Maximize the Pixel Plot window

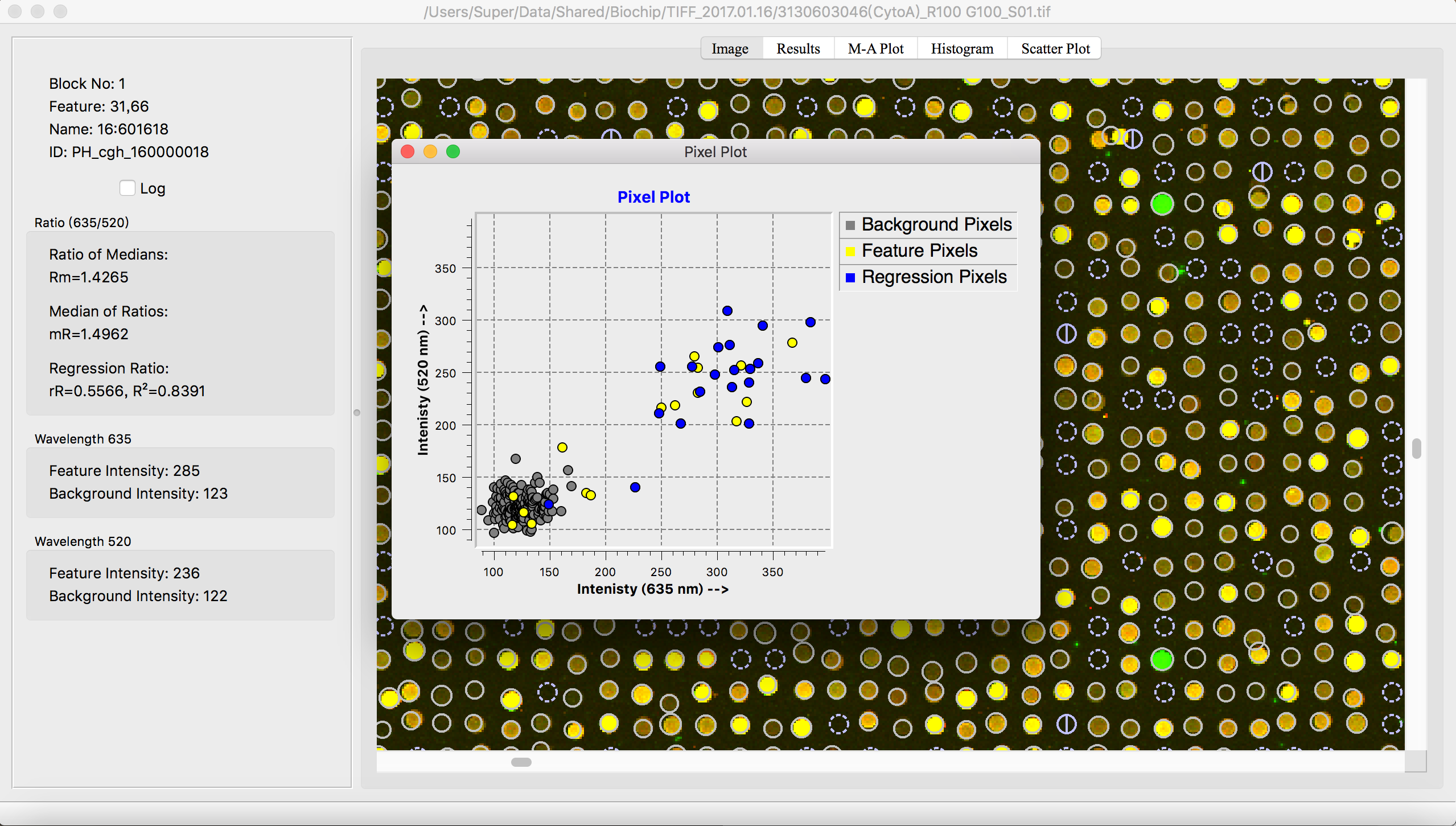[x=453, y=152]
